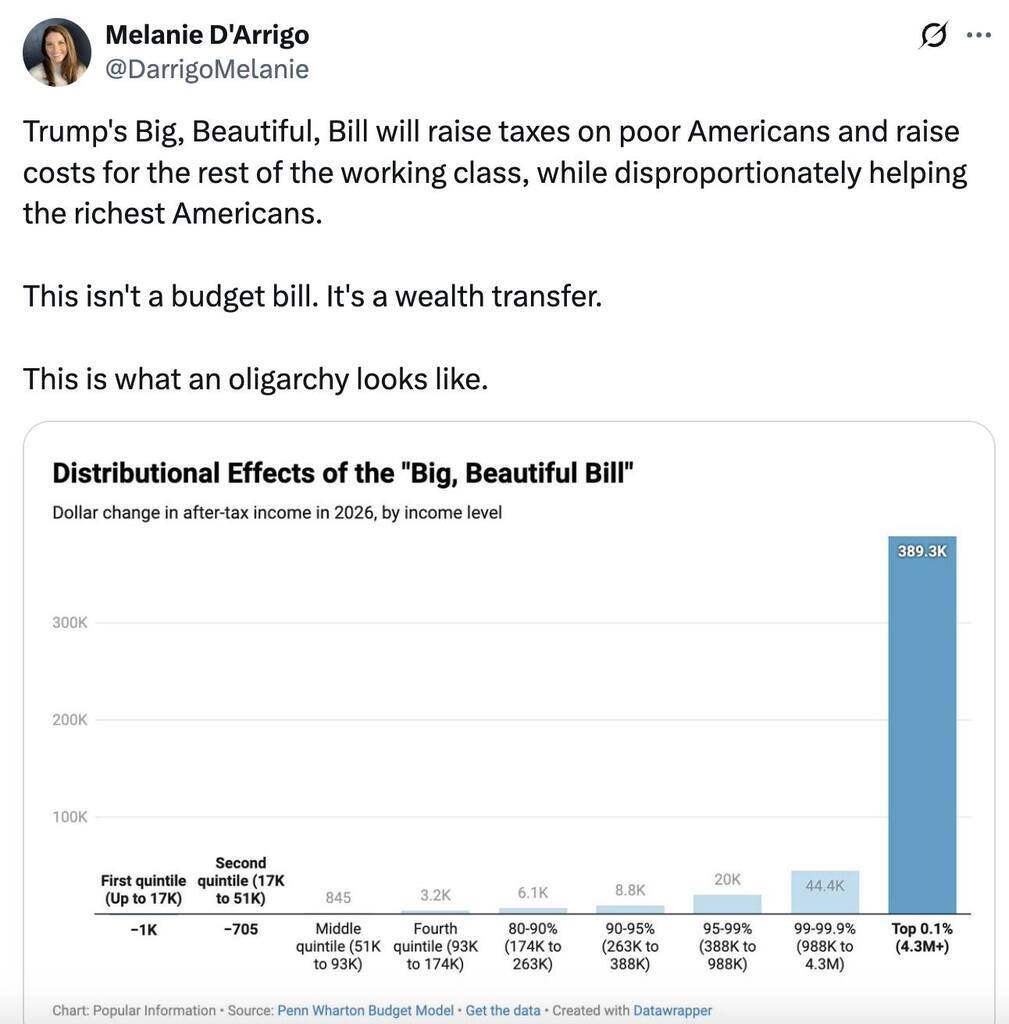1009x1024 pixels.
Task: Click the Middle quintile axis label
Action: tap(338, 946)
